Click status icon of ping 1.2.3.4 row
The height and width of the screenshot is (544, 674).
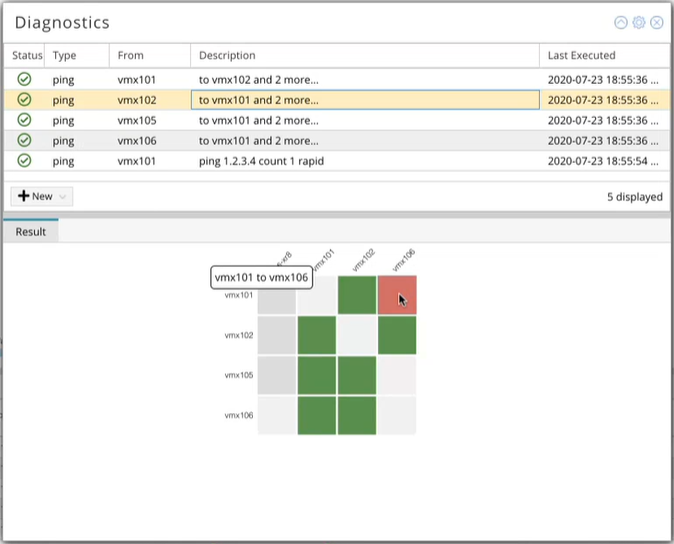pyautogui.click(x=25, y=161)
